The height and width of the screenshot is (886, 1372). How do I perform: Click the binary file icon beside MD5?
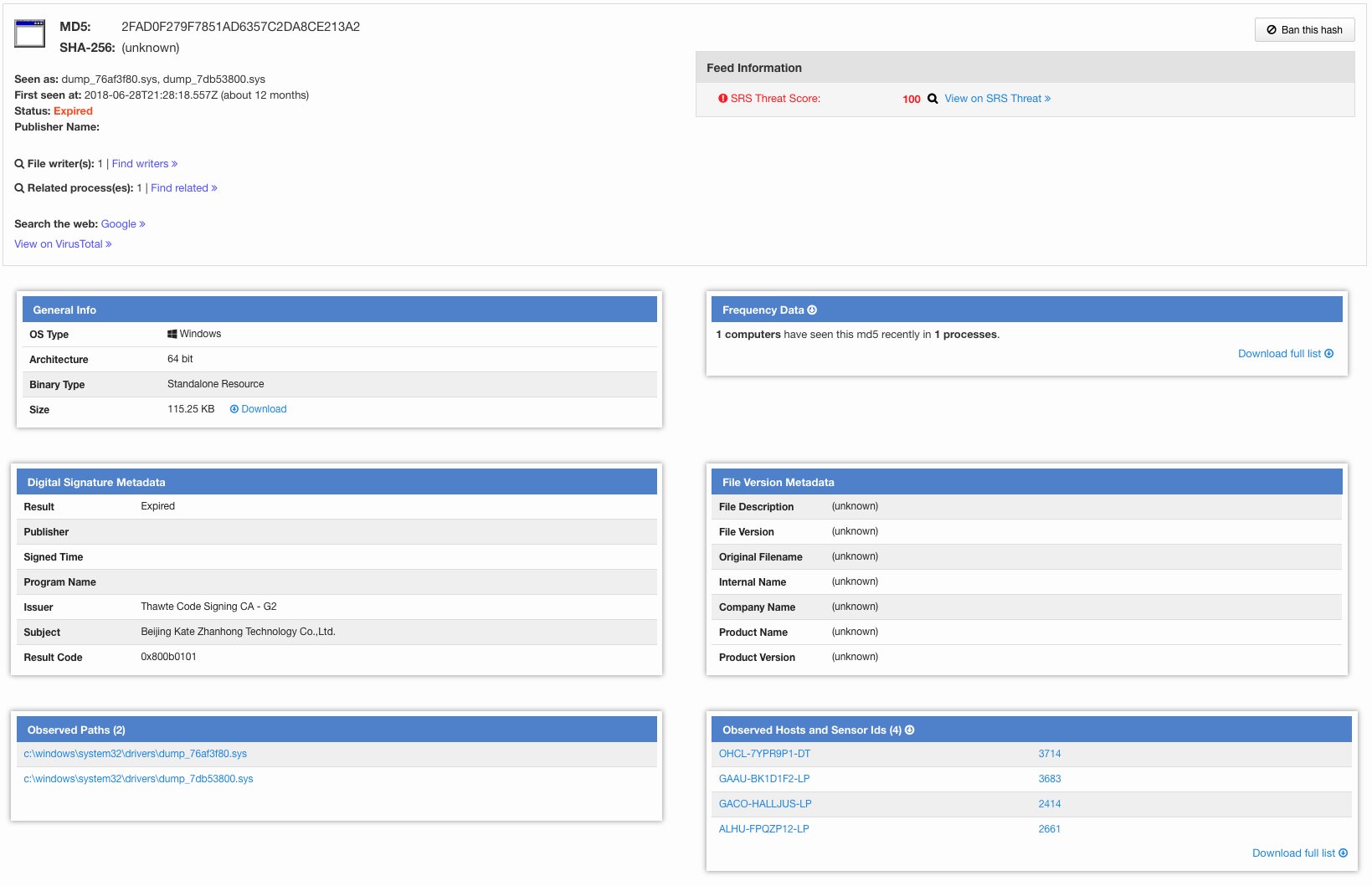click(30, 33)
